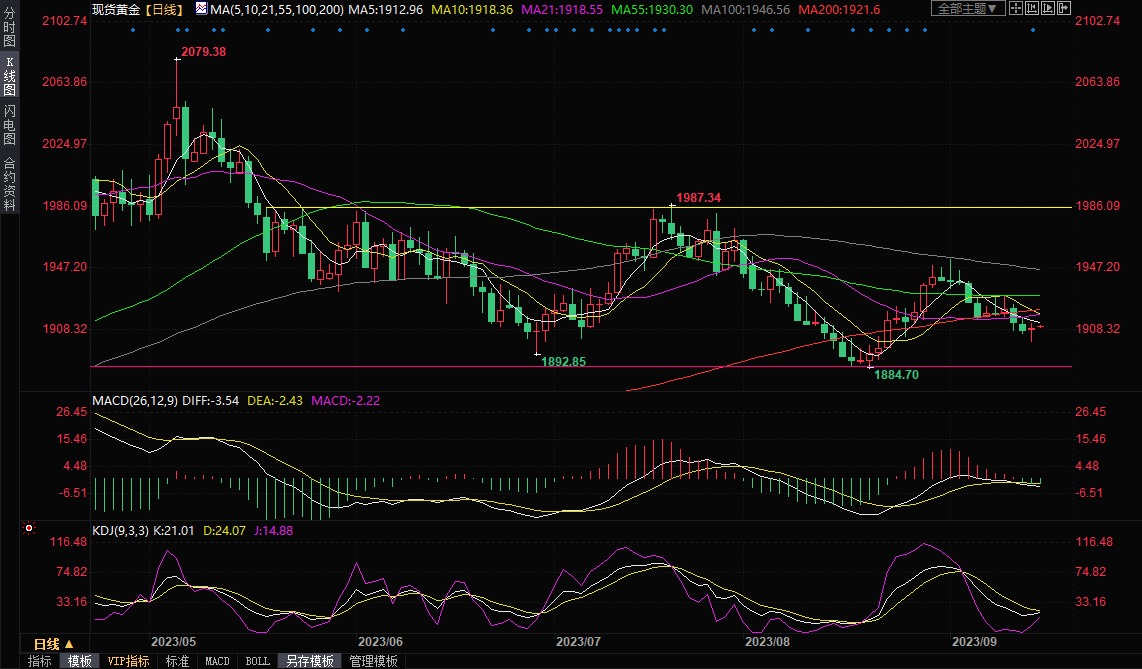The height and width of the screenshot is (669, 1142).
Task: Click the 另存模板 button
Action: 310,661
